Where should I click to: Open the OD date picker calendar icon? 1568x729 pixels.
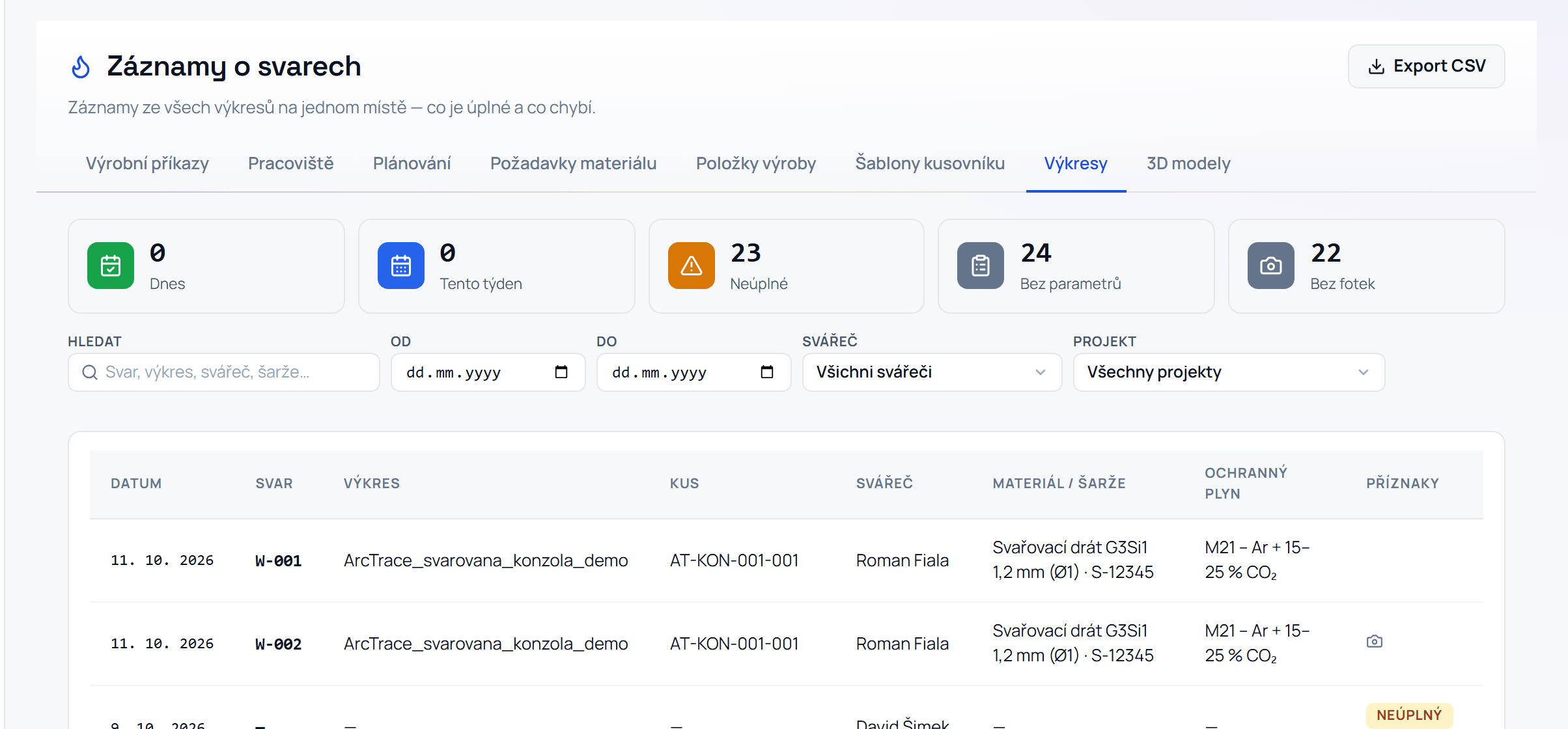pos(561,372)
